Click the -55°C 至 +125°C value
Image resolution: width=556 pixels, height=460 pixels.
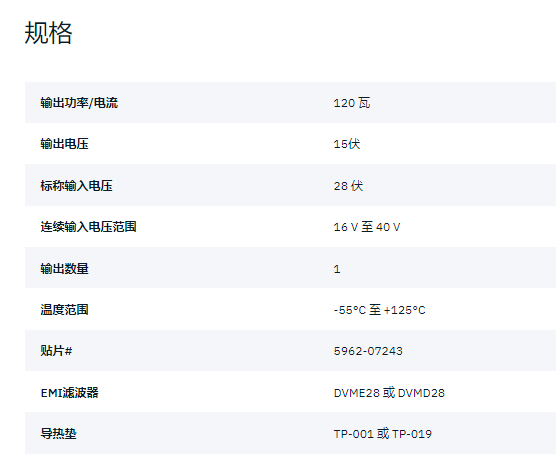379,310
